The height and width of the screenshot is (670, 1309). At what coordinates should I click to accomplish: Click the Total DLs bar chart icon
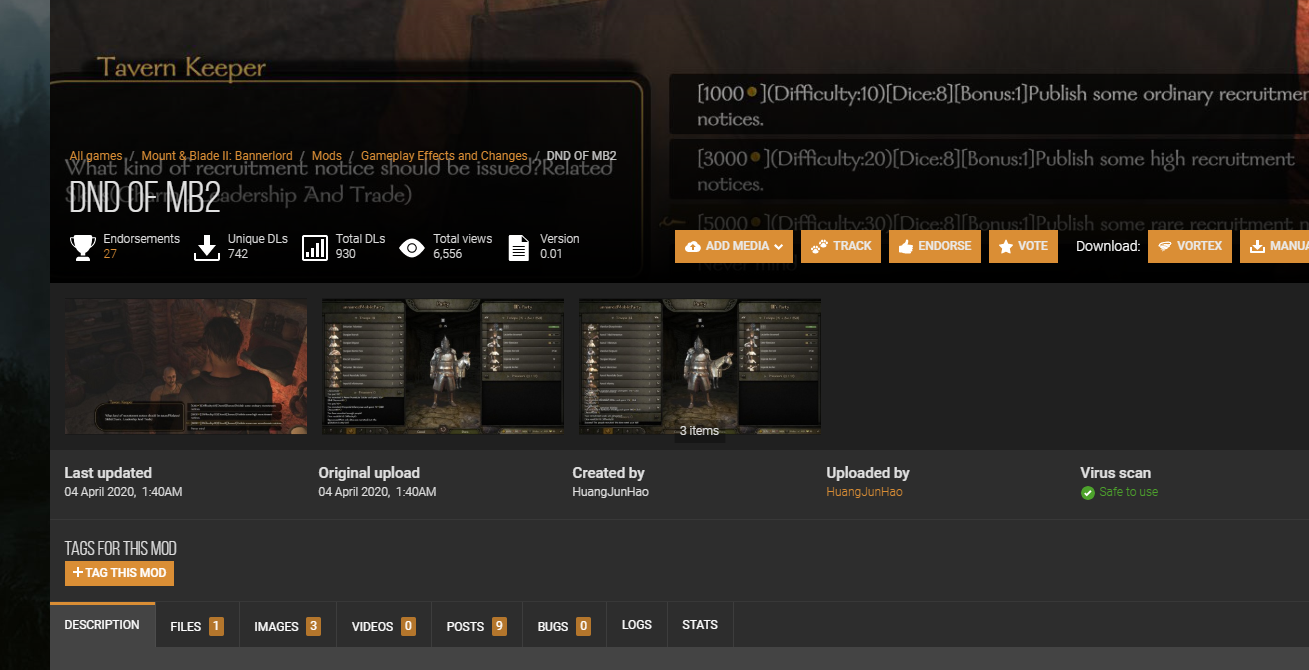click(315, 247)
